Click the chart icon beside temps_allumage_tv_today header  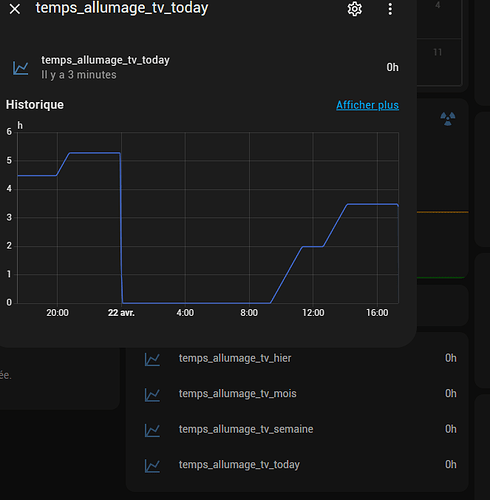point(21,68)
